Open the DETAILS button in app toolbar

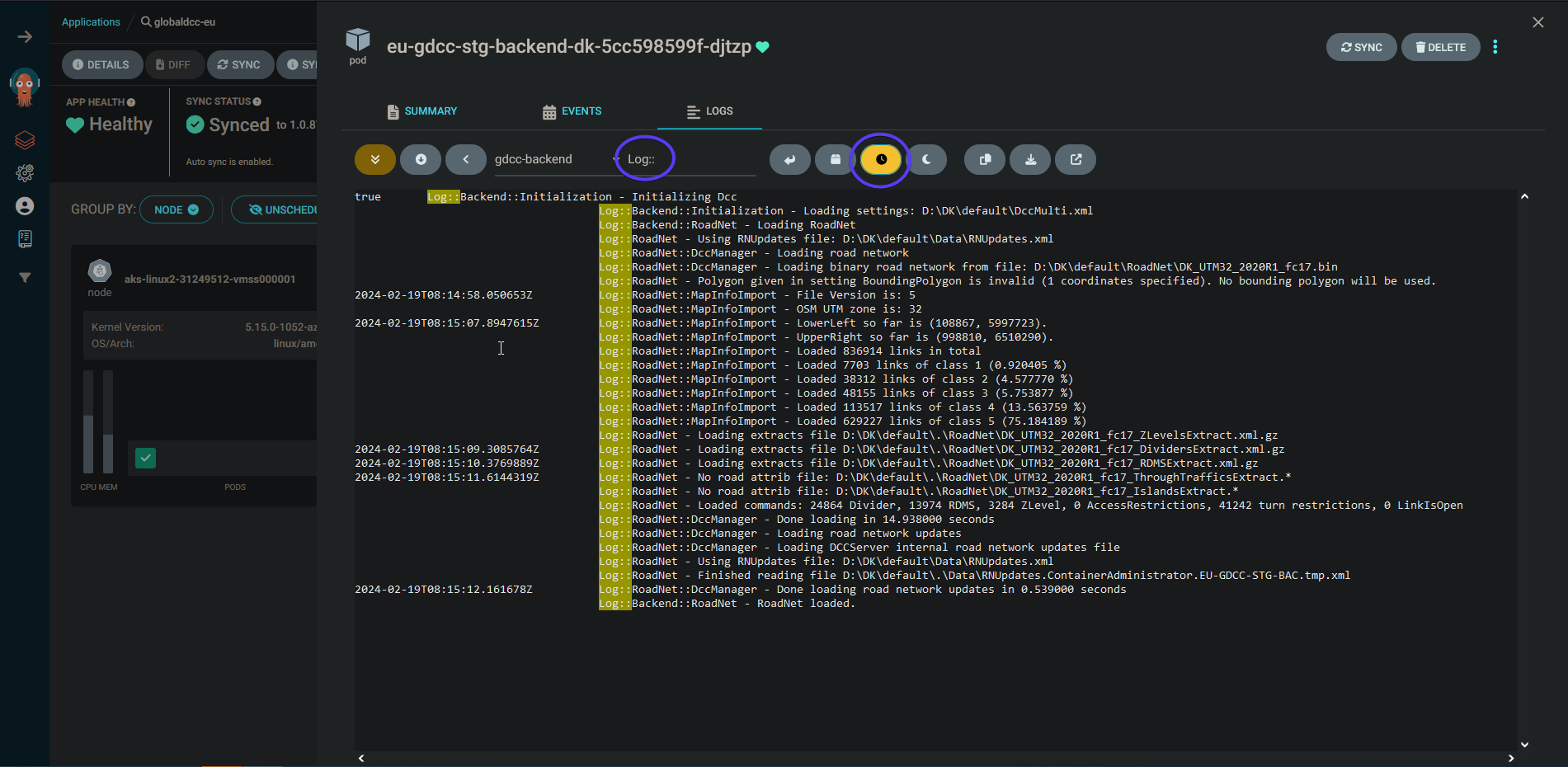pyautogui.click(x=101, y=64)
